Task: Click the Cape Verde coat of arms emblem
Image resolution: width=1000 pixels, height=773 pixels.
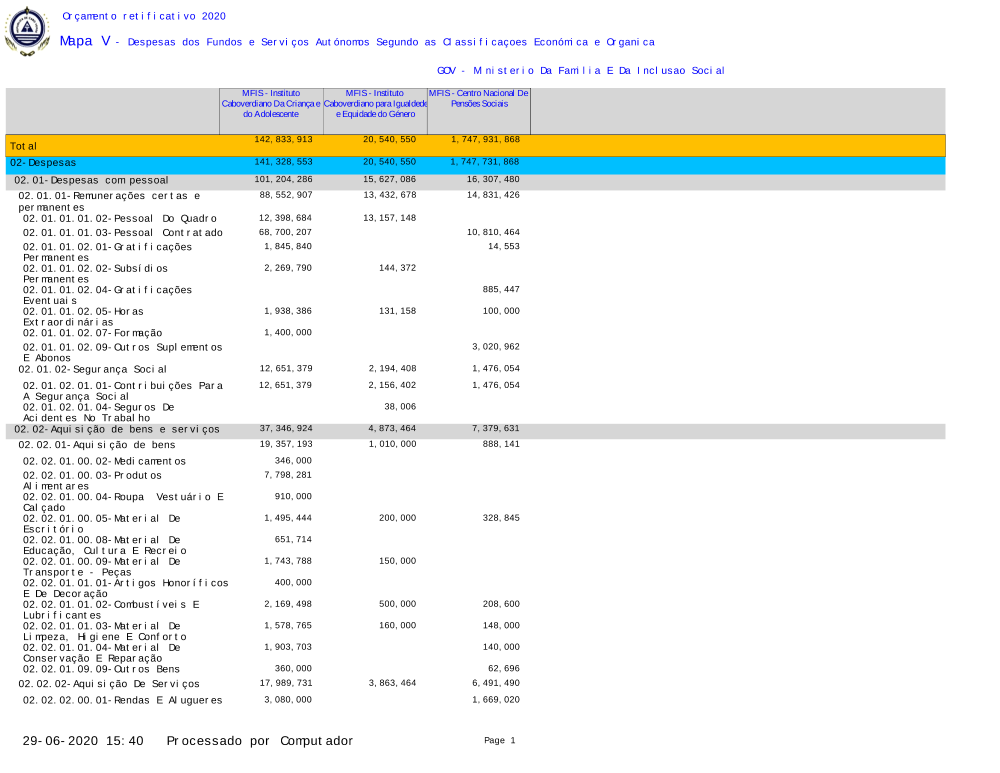Action: (x=27, y=31)
